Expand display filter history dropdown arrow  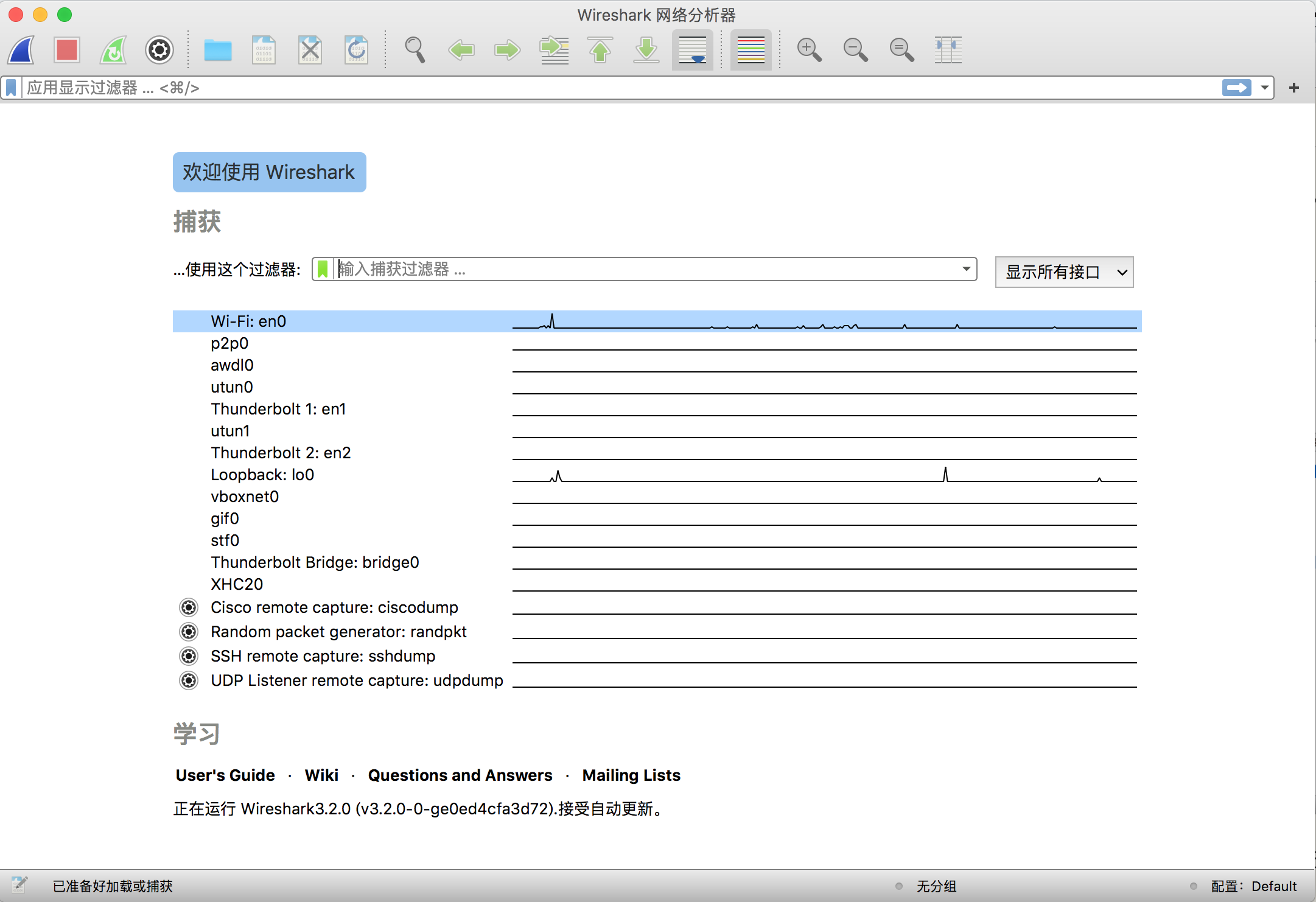click(x=1265, y=88)
